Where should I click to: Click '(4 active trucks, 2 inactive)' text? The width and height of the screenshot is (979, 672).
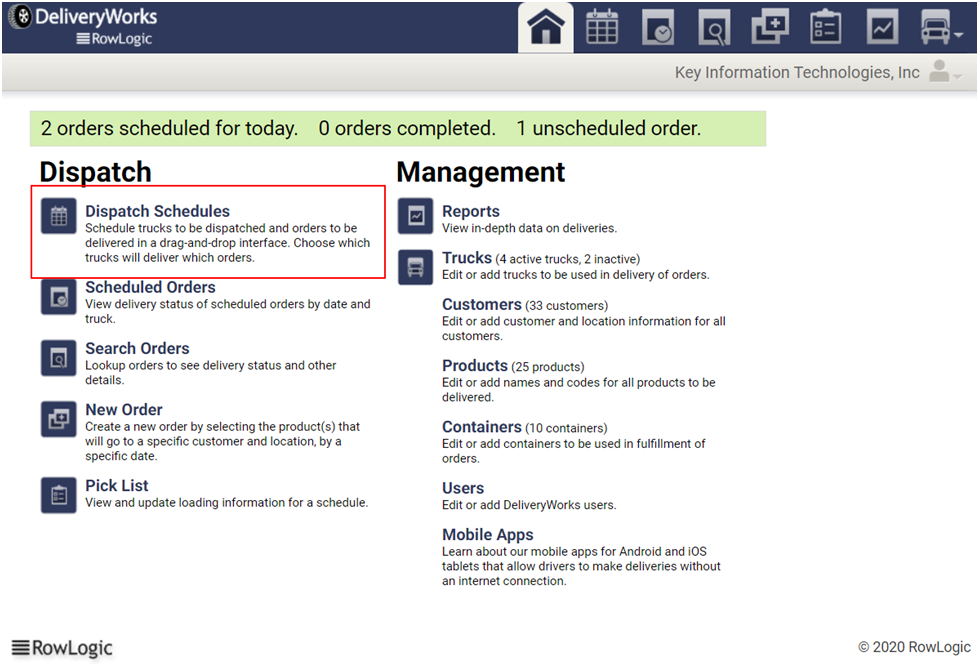point(568,259)
